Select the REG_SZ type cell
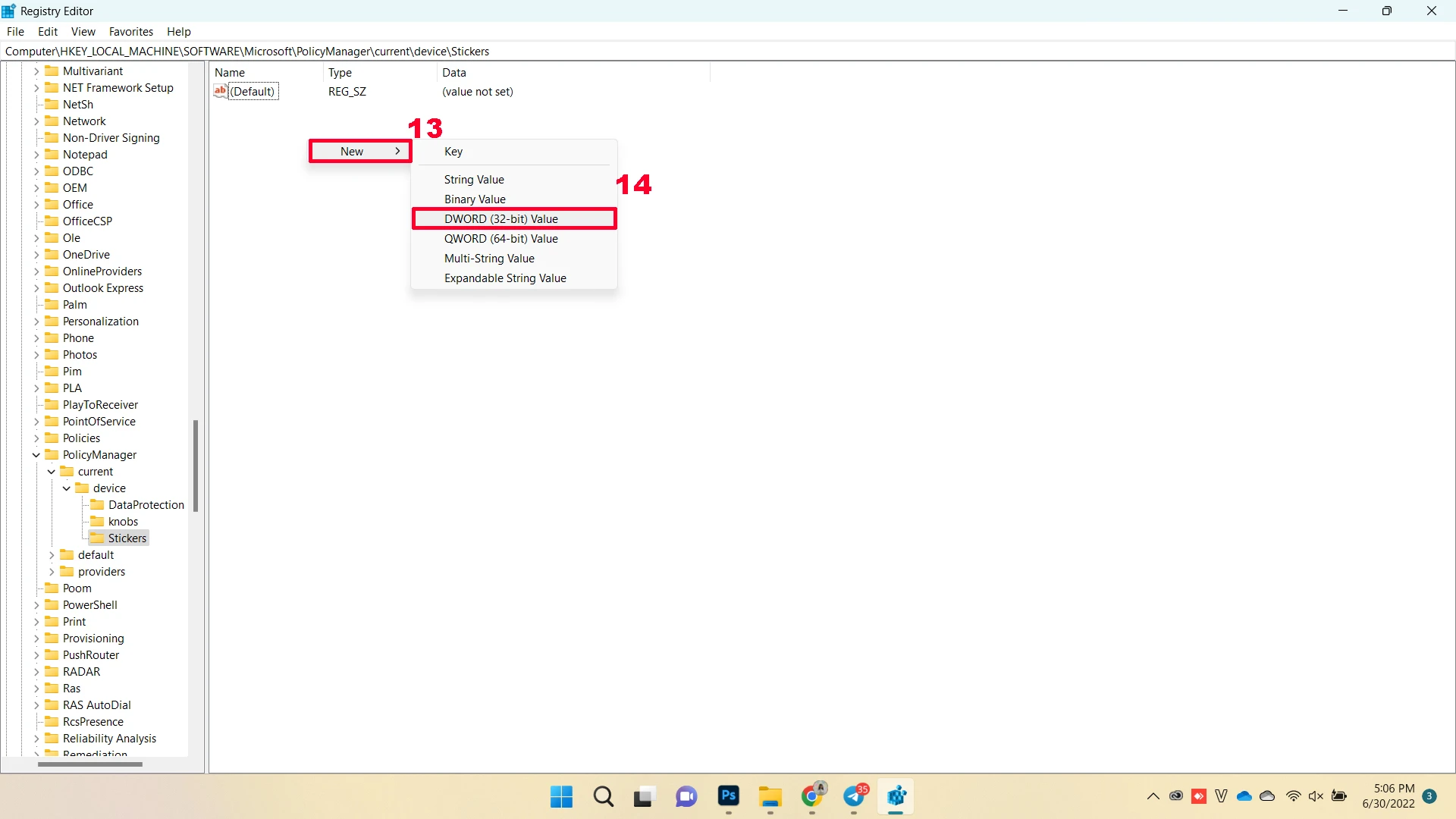This screenshot has height=819, width=1456. click(347, 91)
